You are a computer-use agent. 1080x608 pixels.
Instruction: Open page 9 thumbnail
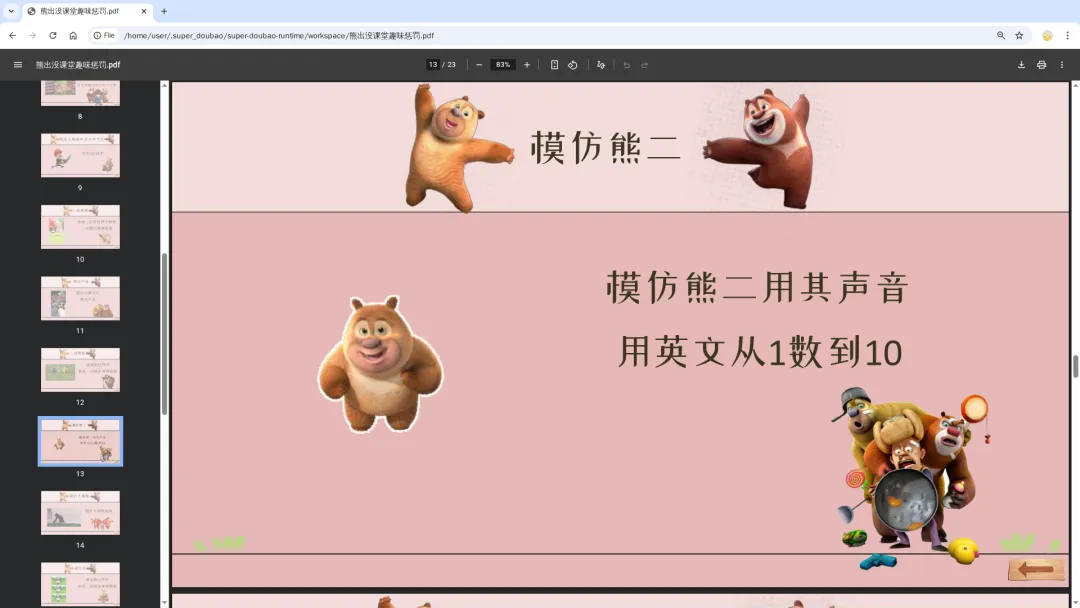tap(80, 155)
